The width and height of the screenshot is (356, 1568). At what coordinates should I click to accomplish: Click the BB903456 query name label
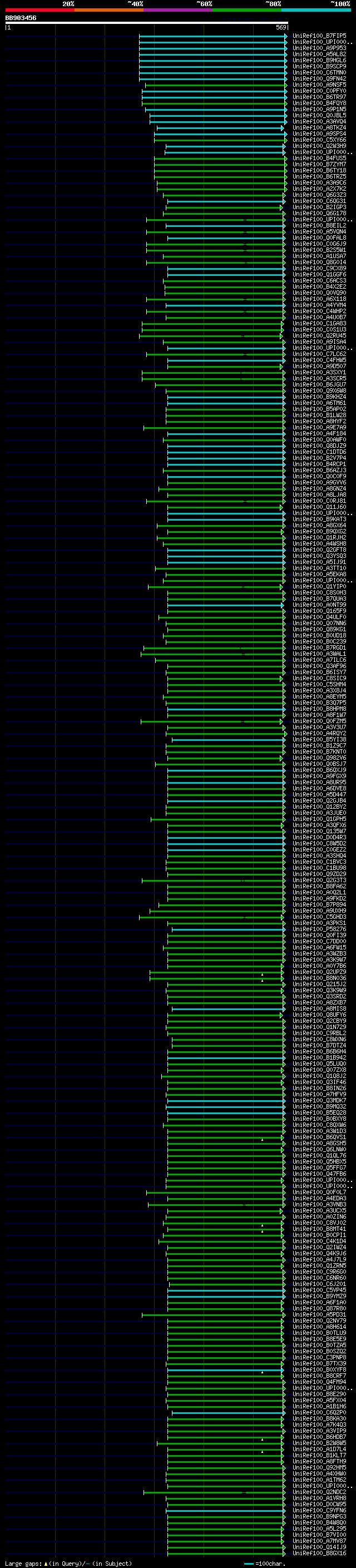21,18
